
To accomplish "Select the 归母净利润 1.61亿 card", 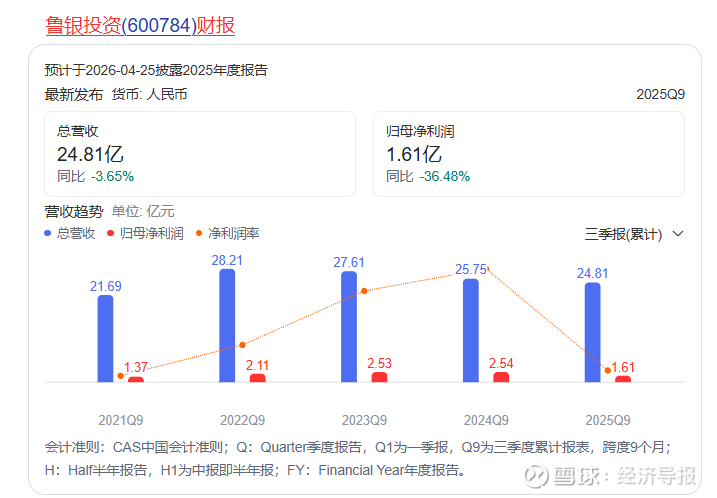I will (529, 154).
